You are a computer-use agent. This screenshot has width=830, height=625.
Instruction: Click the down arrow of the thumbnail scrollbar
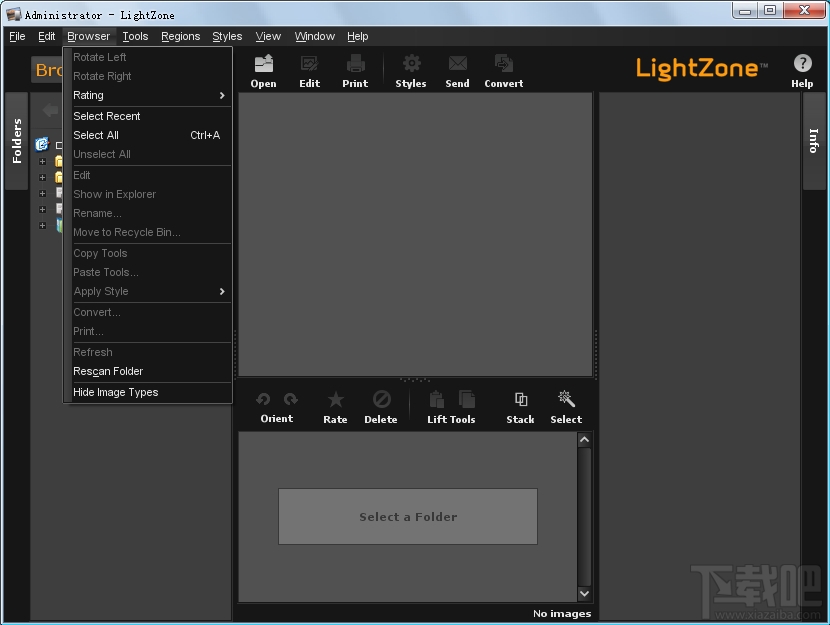coord(584,593)
